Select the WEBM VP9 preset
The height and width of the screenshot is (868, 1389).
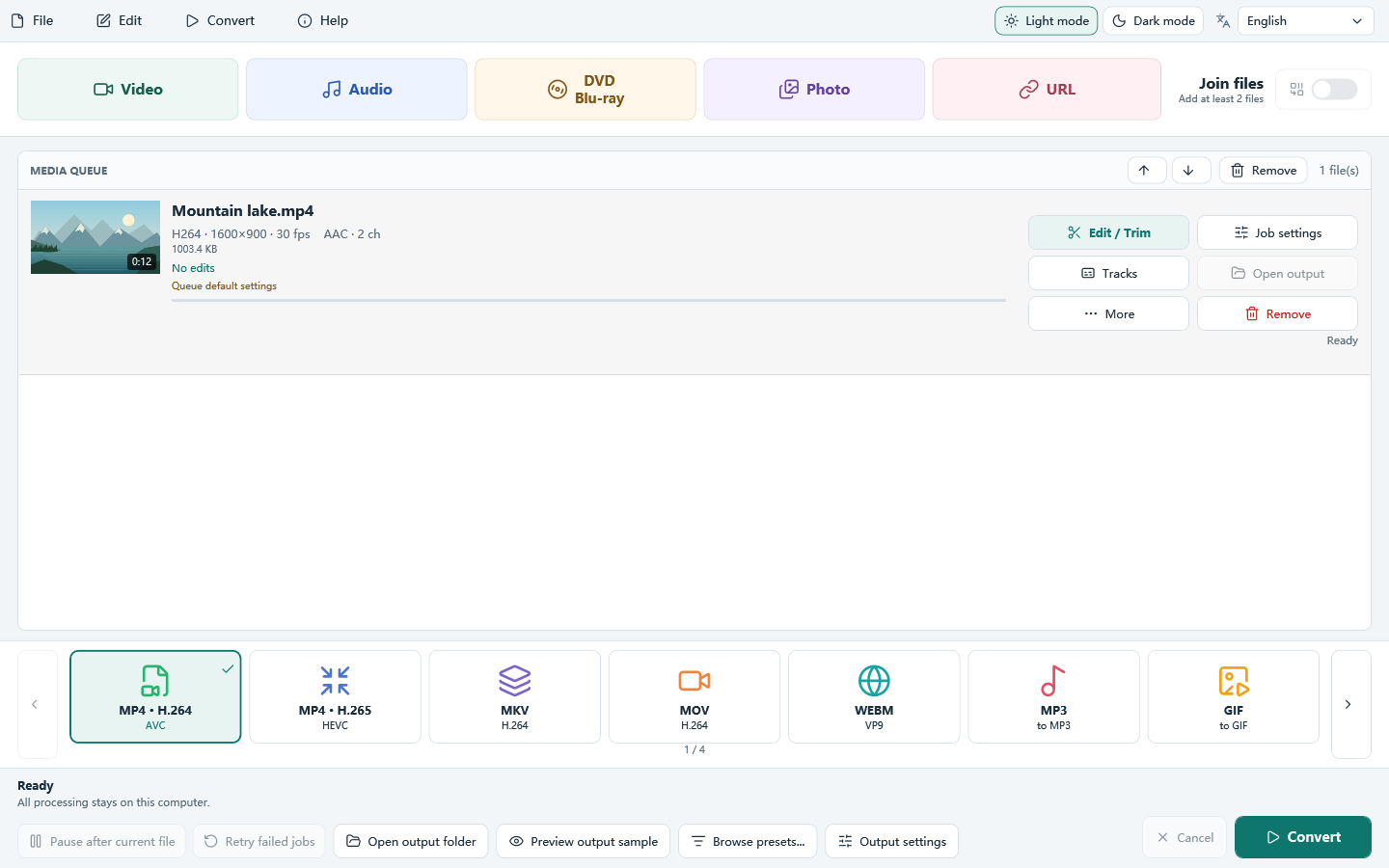point(874,696)
